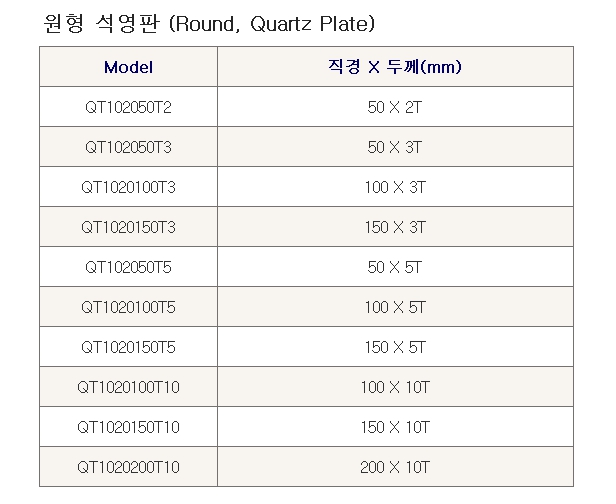
Task: Select model cell QT1020100T5
Action: pyautogui.click(x=128, y=307)
